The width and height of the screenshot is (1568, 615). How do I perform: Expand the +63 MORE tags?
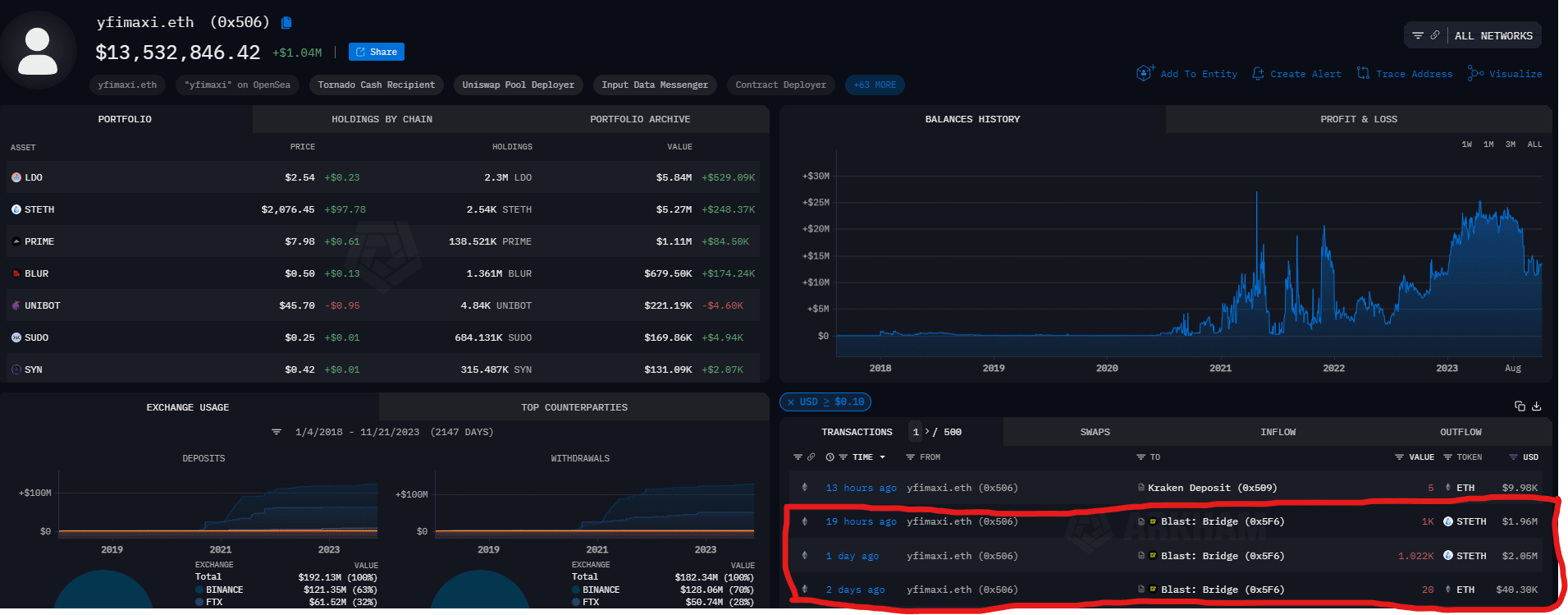875,85
